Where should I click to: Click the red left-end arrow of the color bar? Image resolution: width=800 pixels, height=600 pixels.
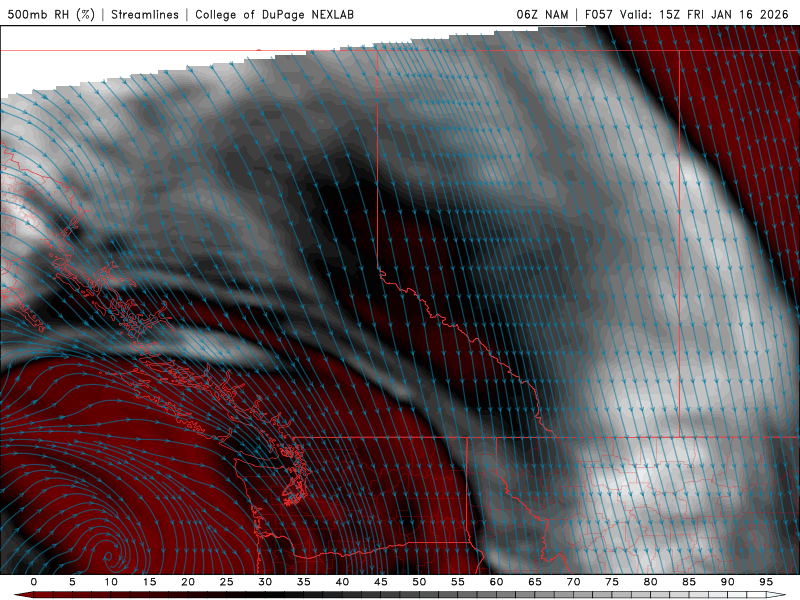click(x=23, y=595)
